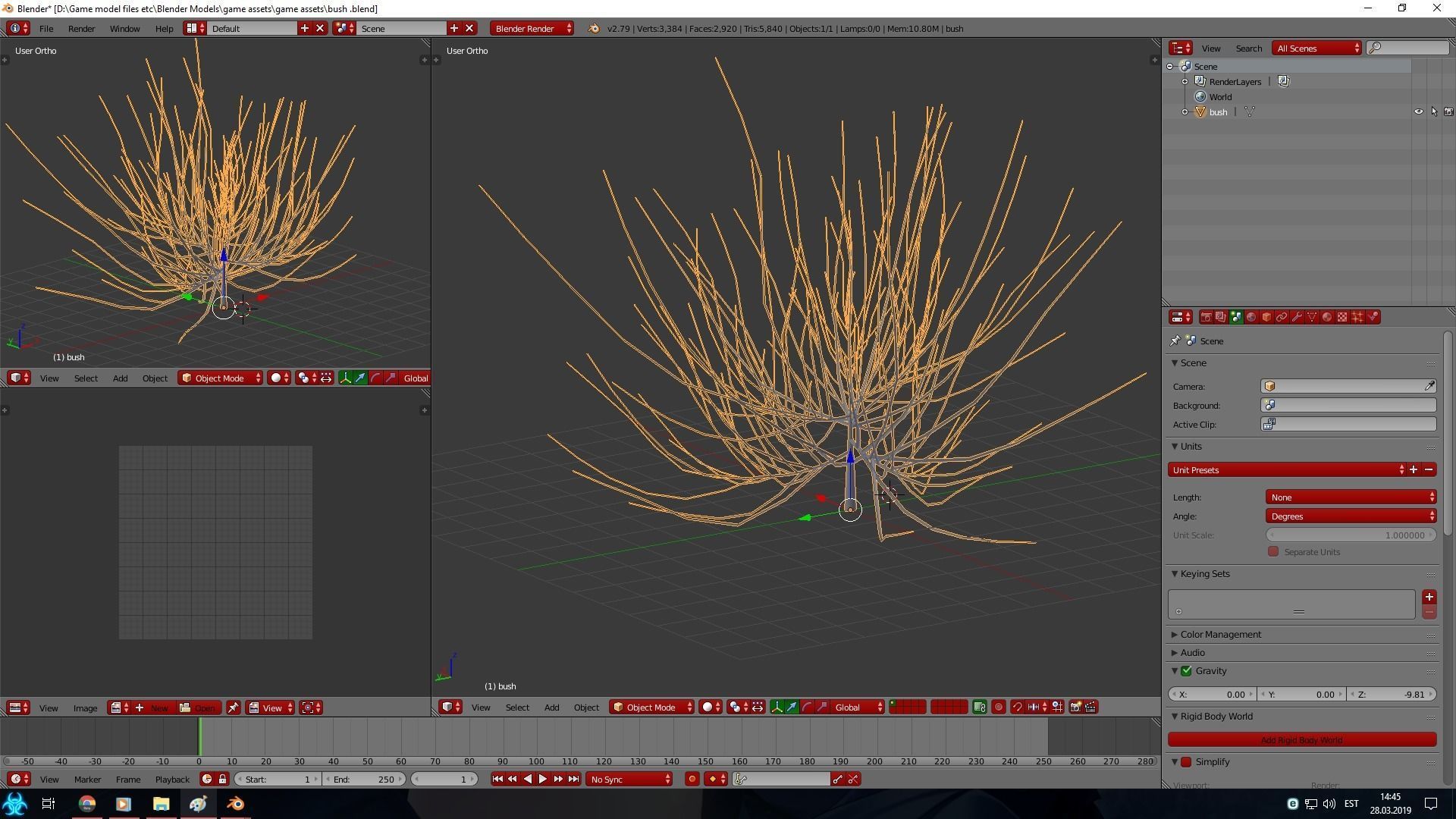Click the Add Rigid Body World button
Image resolution: width=1456 pixels, height=819 pixels.
coord(1301,739)
